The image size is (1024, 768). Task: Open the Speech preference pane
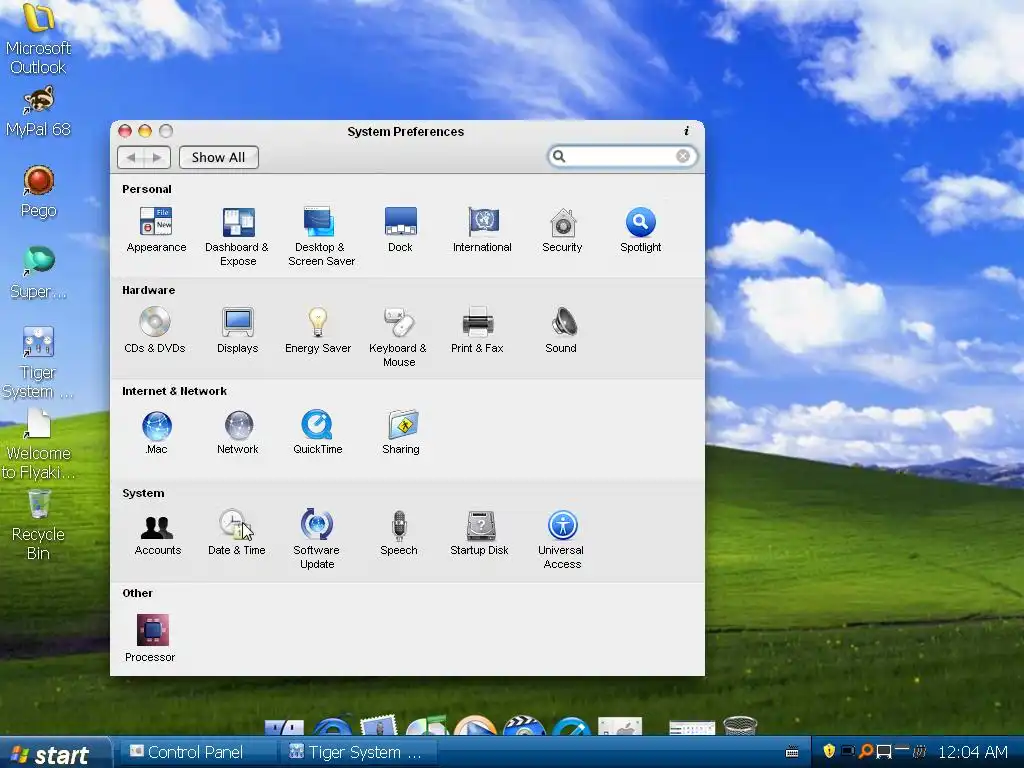[399, 533]
